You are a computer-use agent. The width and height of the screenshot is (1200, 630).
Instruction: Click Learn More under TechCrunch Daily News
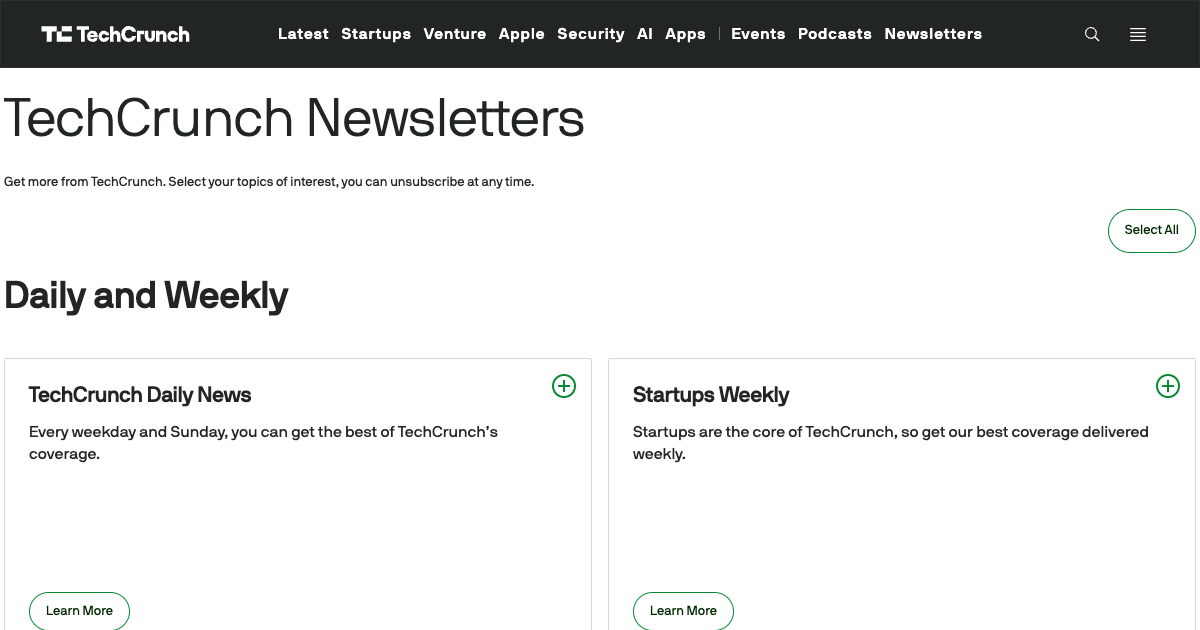(80, 610)
